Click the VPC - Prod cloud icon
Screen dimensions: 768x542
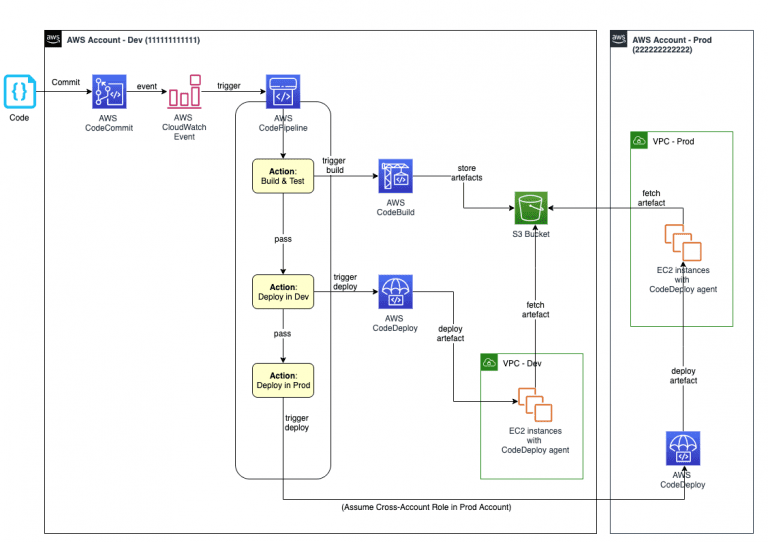[x=639, y=141]
